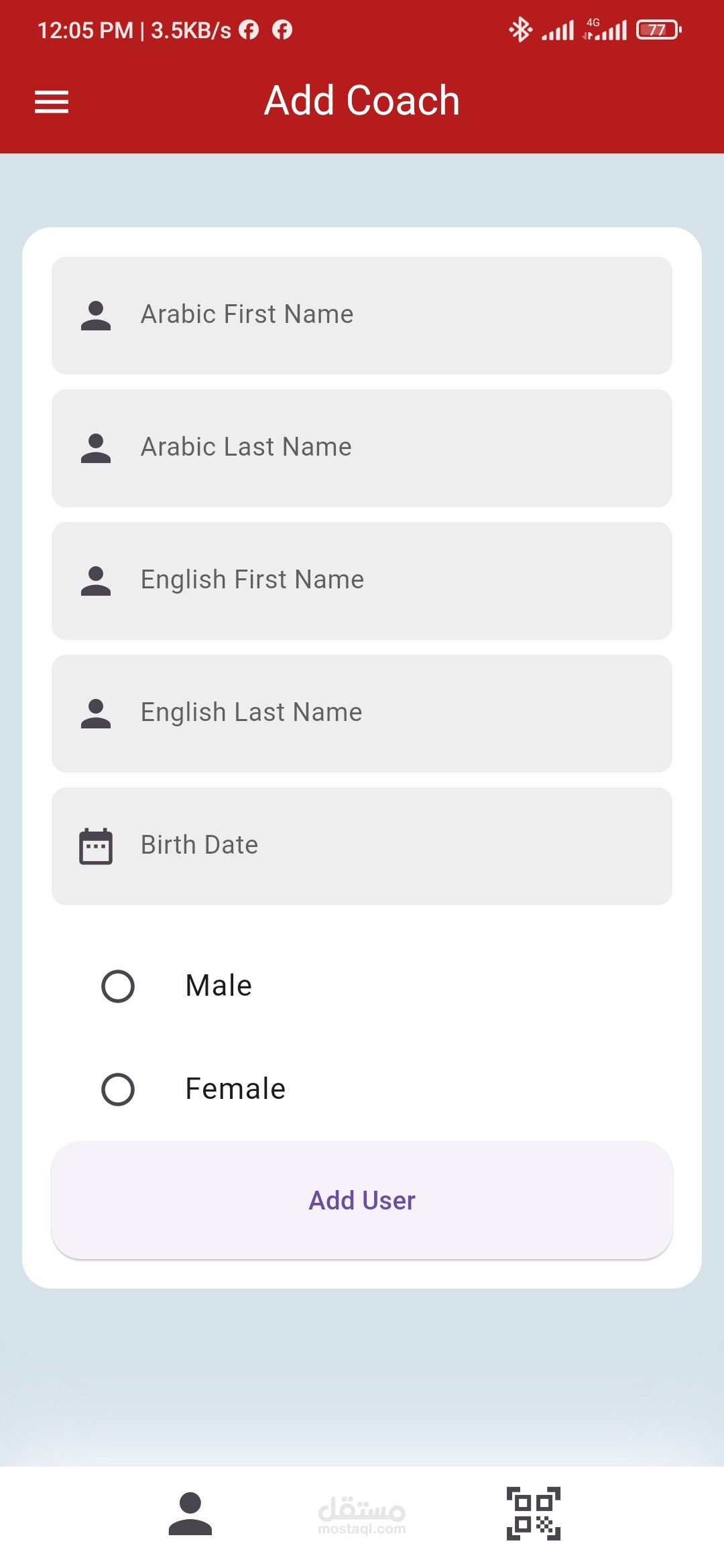Tap the Bluetooth status bar icon
This screenshot has height=1568, width=724.
[x=520, y=29]
